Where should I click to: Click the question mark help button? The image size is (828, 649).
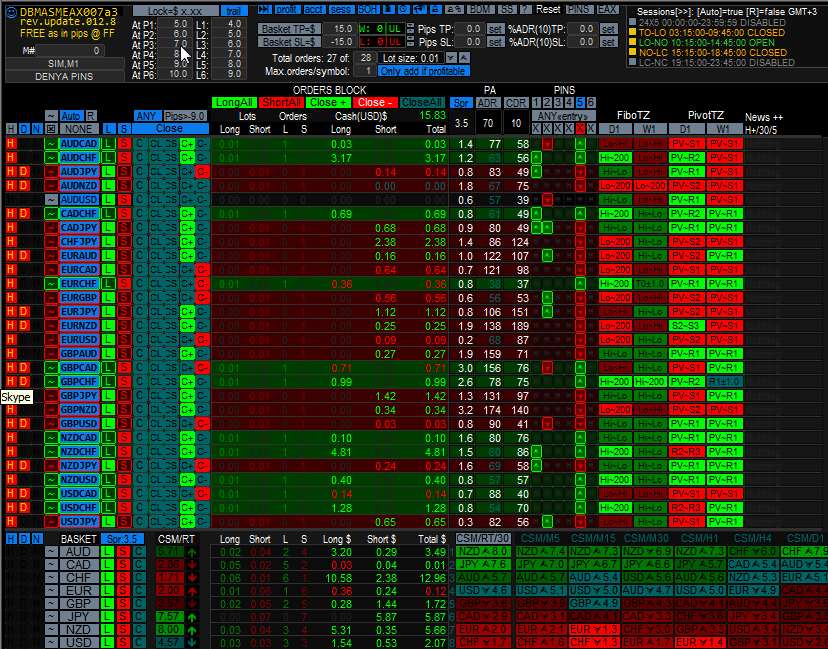pyautogui.click(x=526, y=9)
